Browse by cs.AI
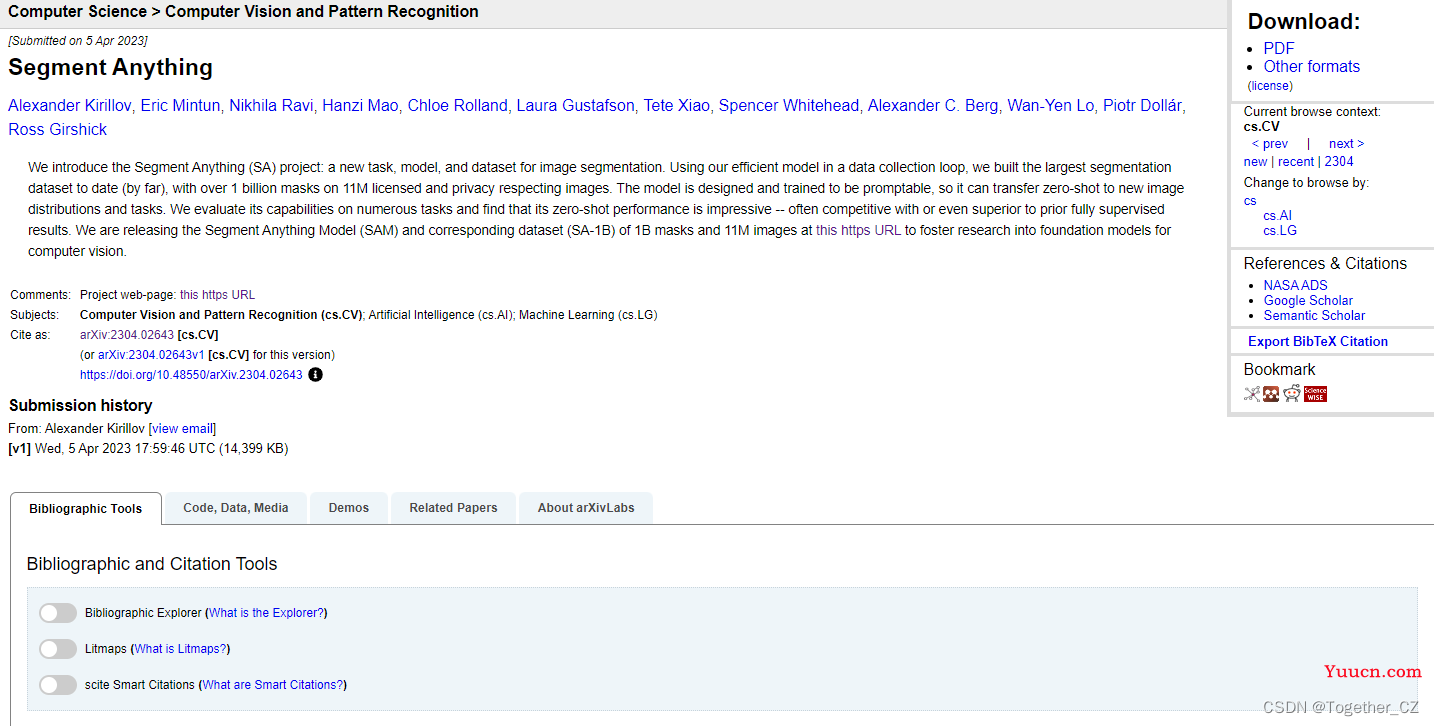 [1277, 216]
